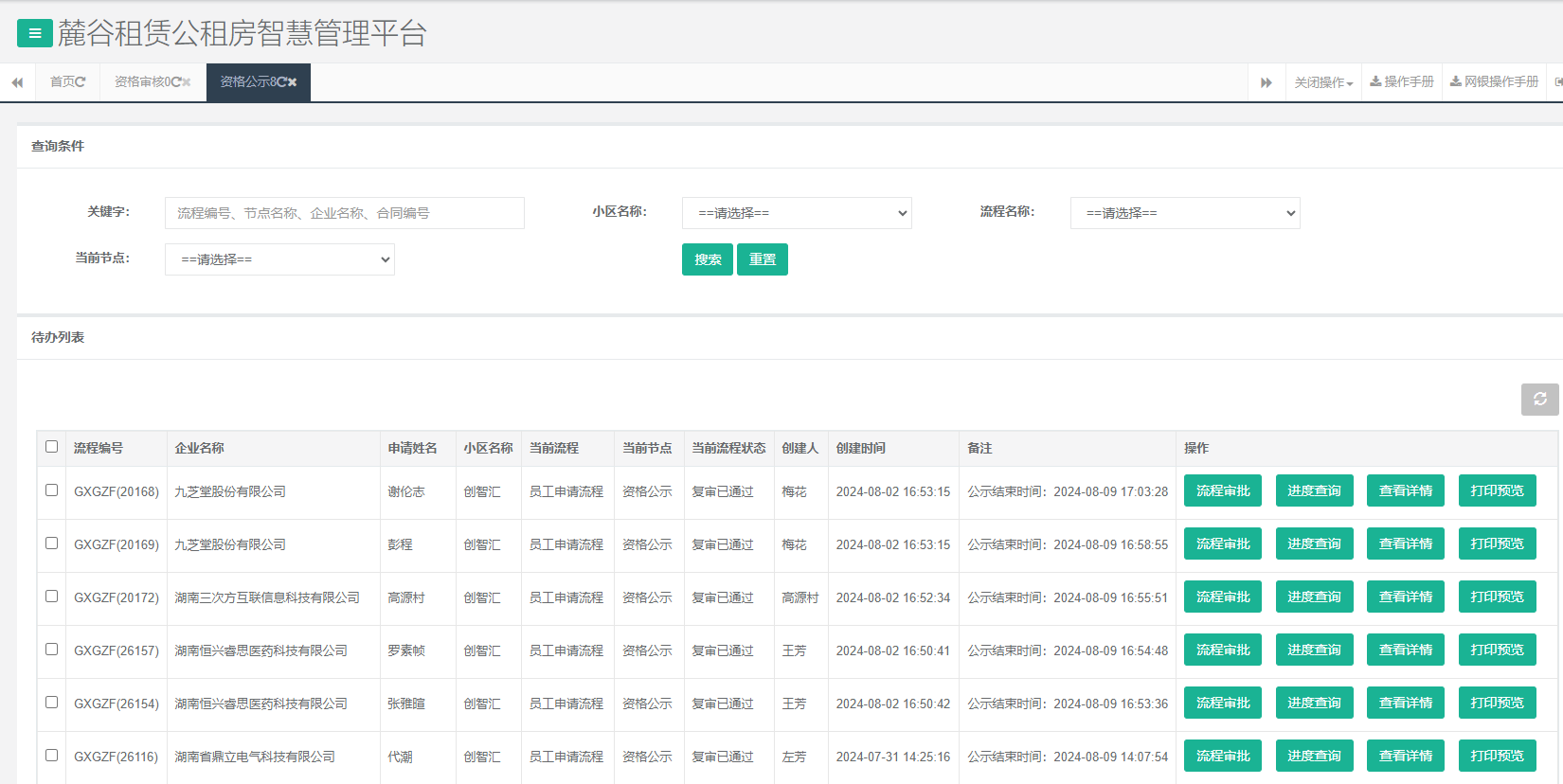Click 流程审批 for applicant 彭程
The width and height of the screenshot is (1563, 784).
pos(1222,544)
